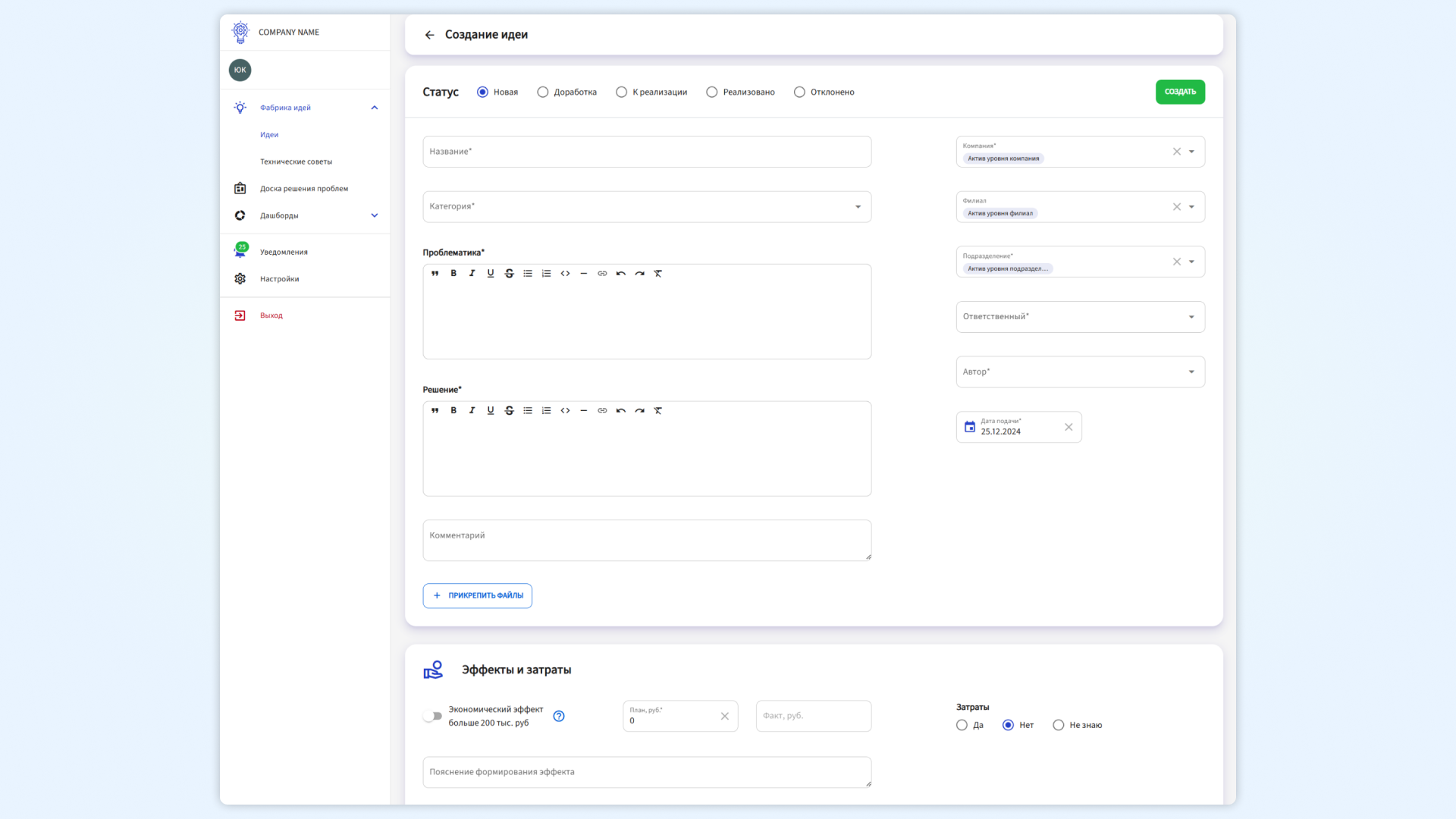Open the ЮК user avatar

[240, 70]
